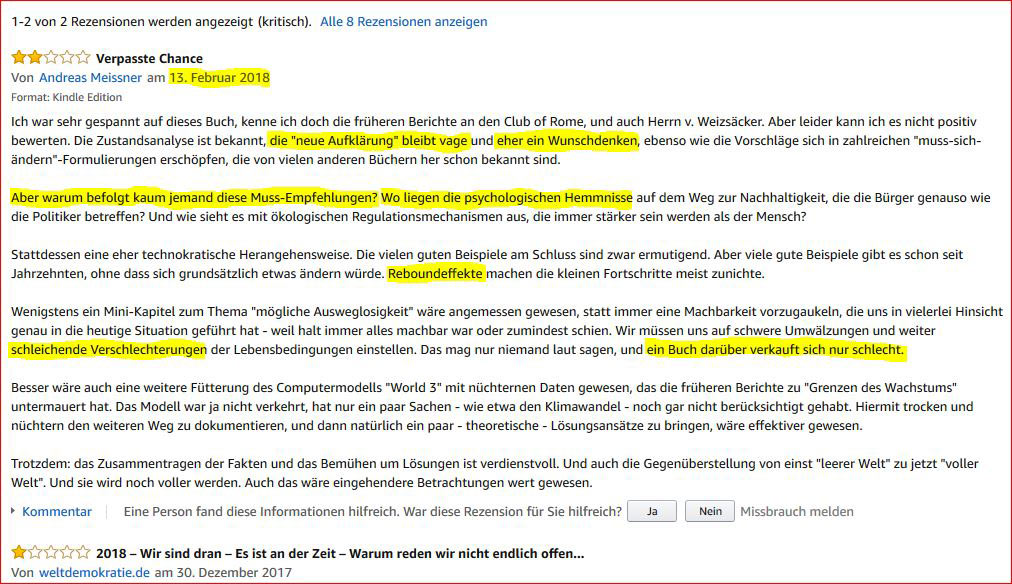The image size is (1012, 584).
Task: Click highlighted text 'die "neue Aufklärung" bleibt vage'
Action: (369, 140)
